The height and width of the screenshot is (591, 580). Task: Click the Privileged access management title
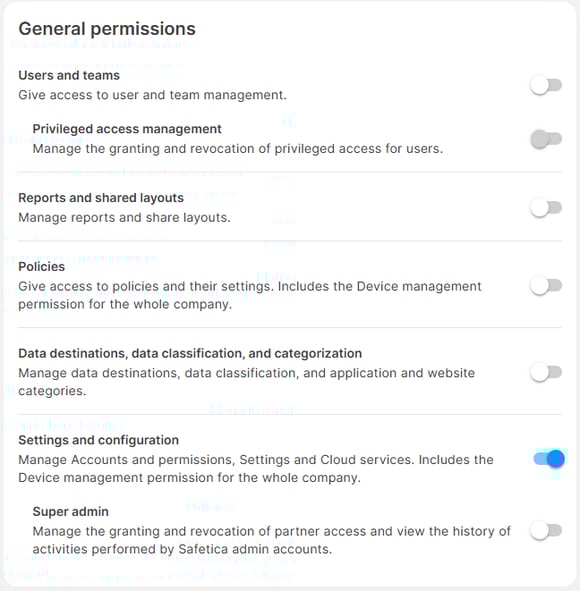pyautogui.click(x=127, y=129)
